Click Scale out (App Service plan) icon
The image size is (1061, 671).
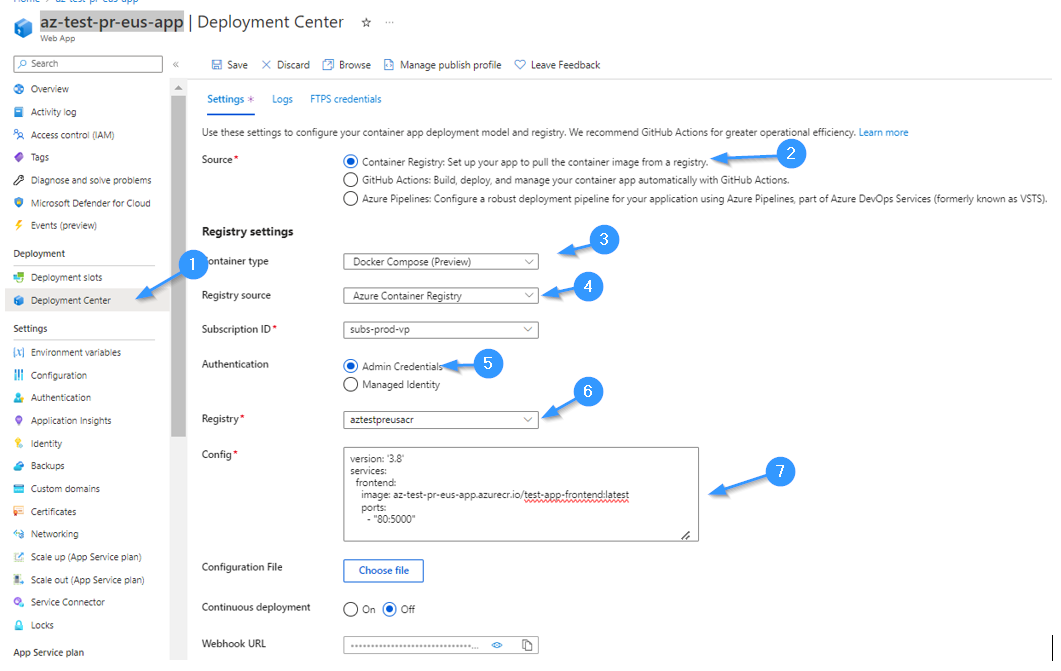19,580
